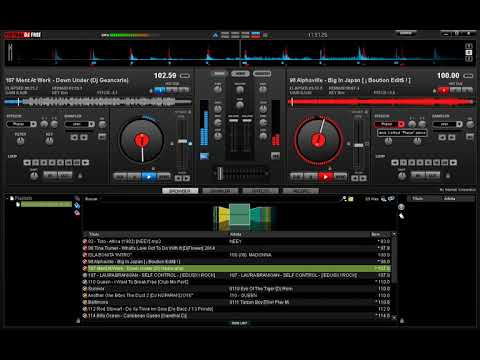Image resolution: width=480 pixels, height=360 pixels.
Task: Toggle smart loop button on left deck
Action: tap(80, 175)
